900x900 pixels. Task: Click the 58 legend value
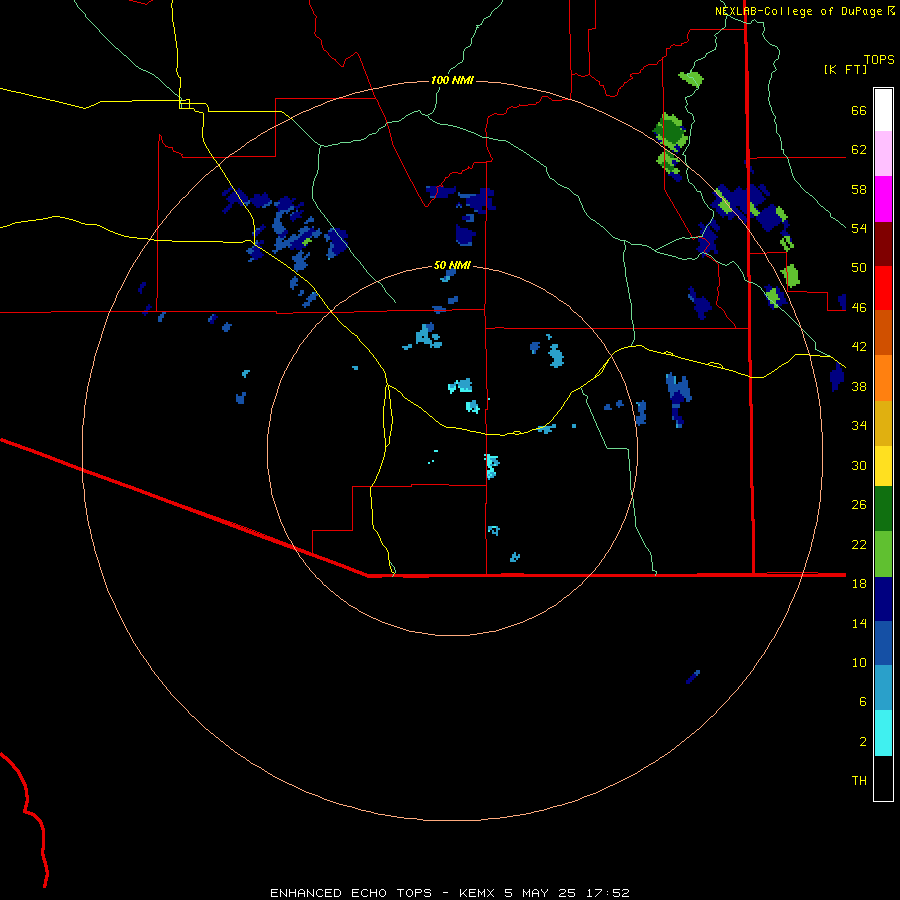(x=859, y=189)
